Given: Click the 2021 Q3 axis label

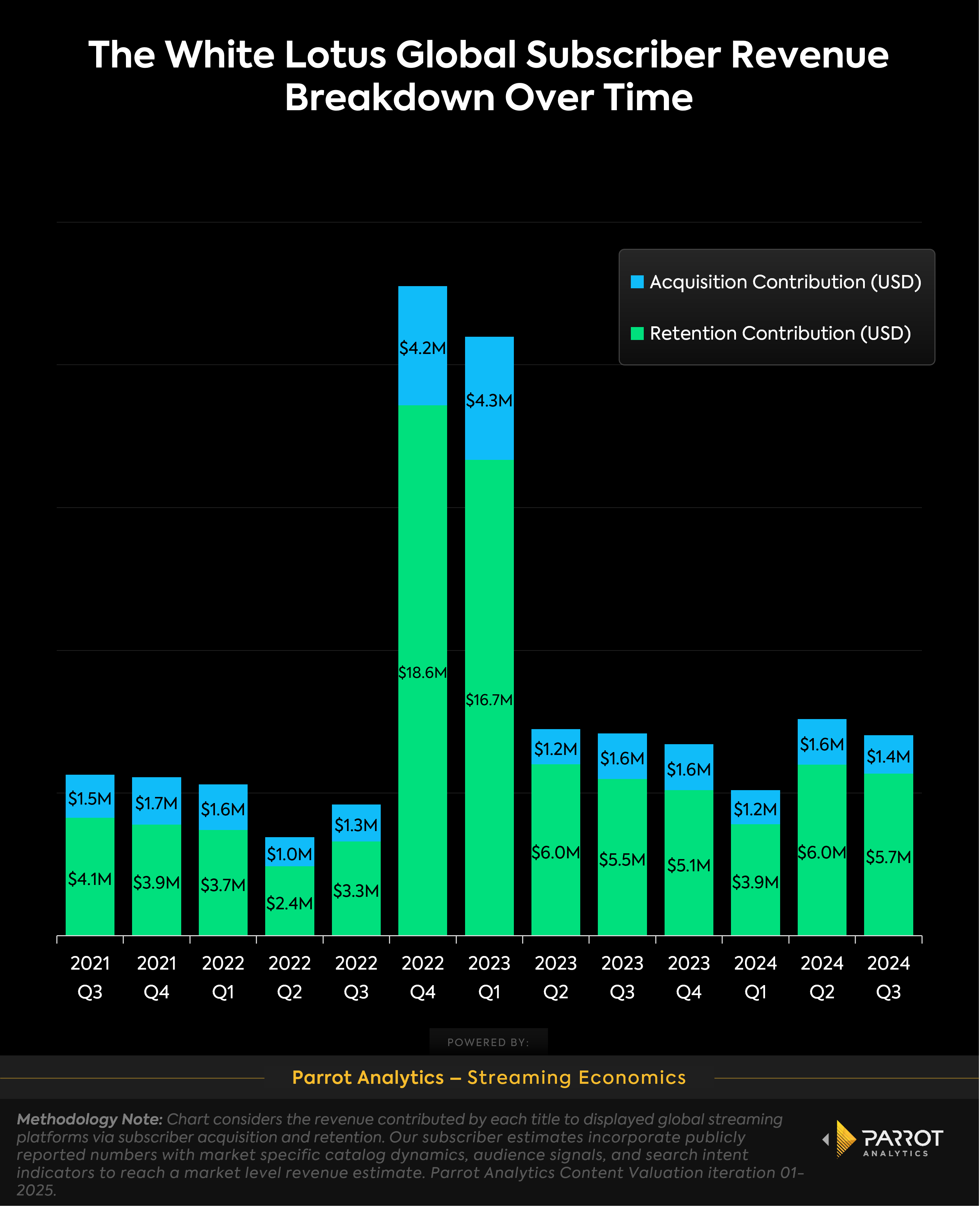Looking at the screenshot, I should tap(90, 978).
